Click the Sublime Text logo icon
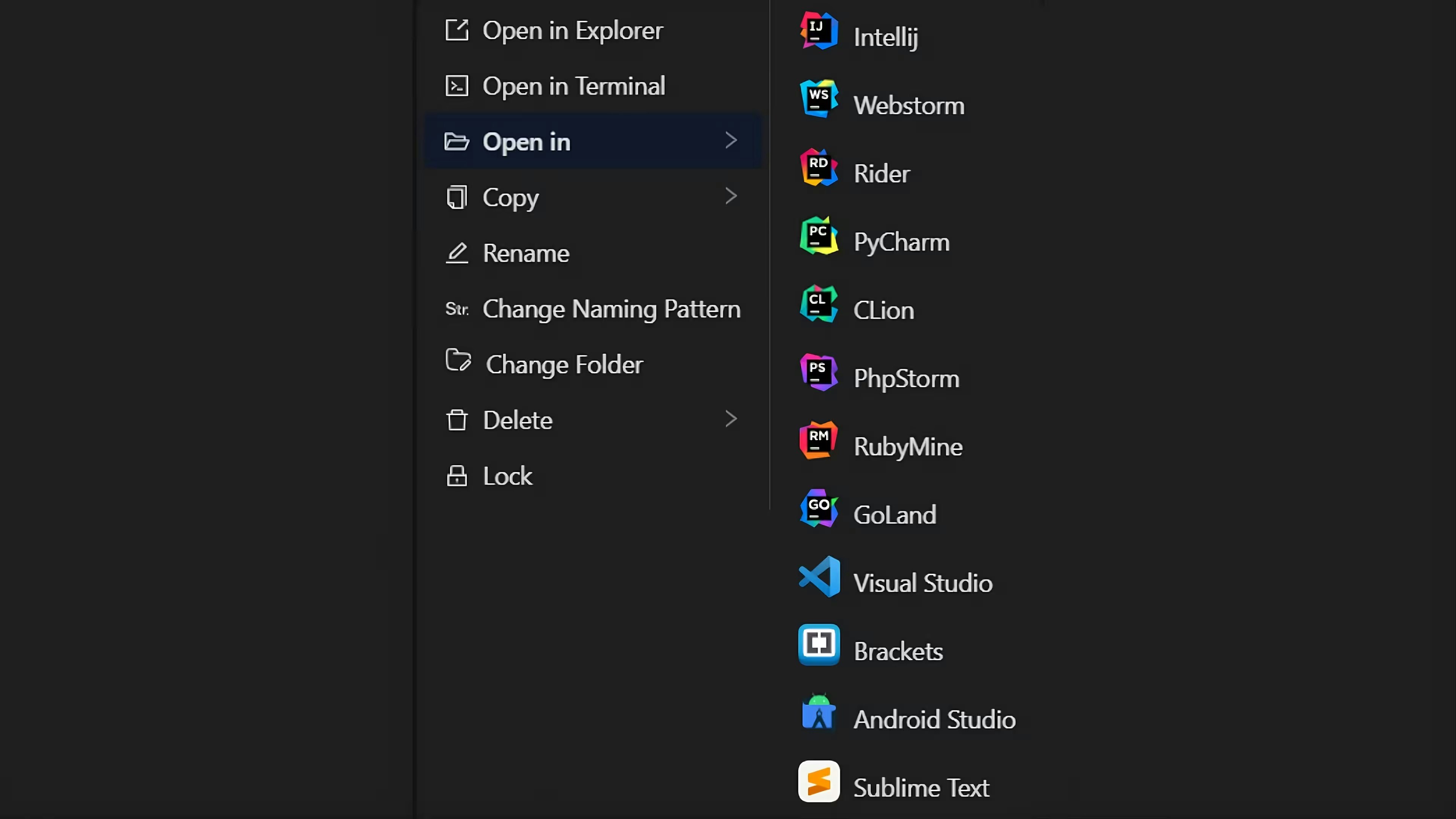This screenshot has height=819, width=1456. tap(819, 782)
